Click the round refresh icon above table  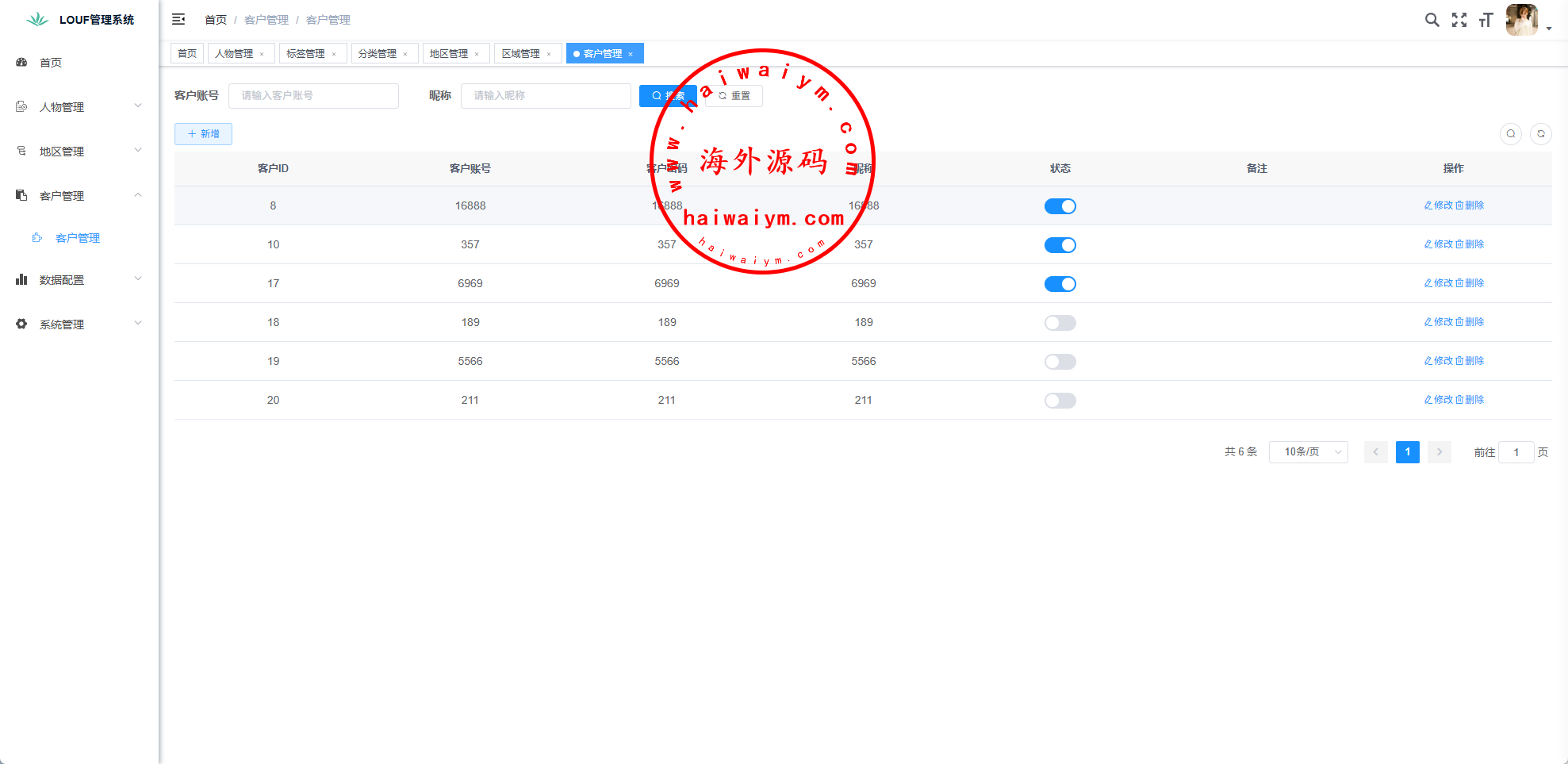[1540, 134]
